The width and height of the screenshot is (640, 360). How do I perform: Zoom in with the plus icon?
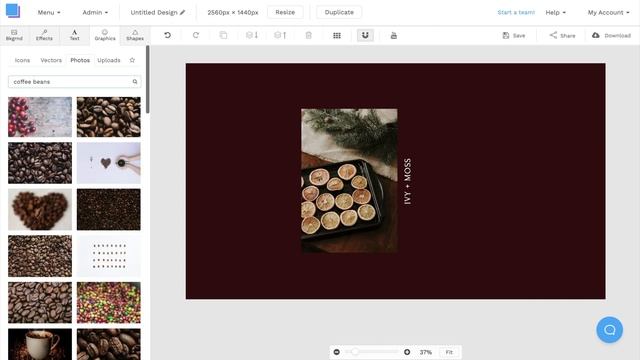(407, 352)
